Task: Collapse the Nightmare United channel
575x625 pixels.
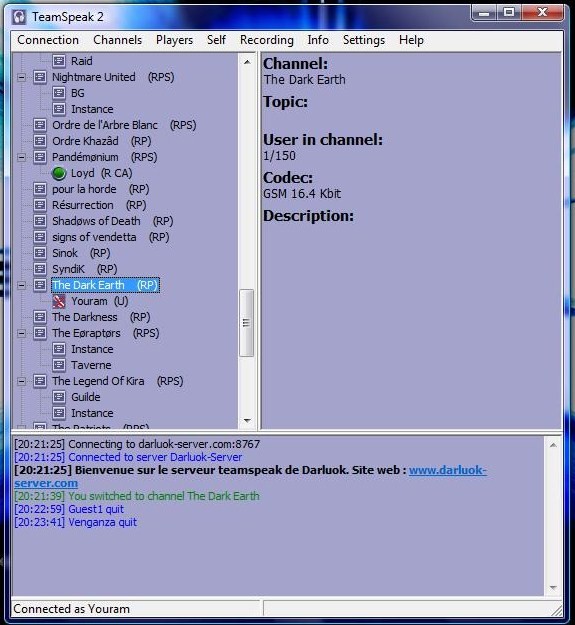Action: pyautogui.click(x=22, y=77)
